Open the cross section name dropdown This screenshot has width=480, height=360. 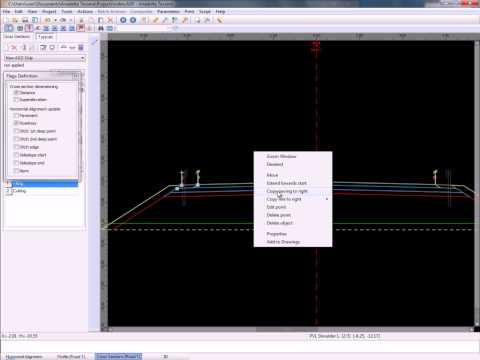point(45,58)
